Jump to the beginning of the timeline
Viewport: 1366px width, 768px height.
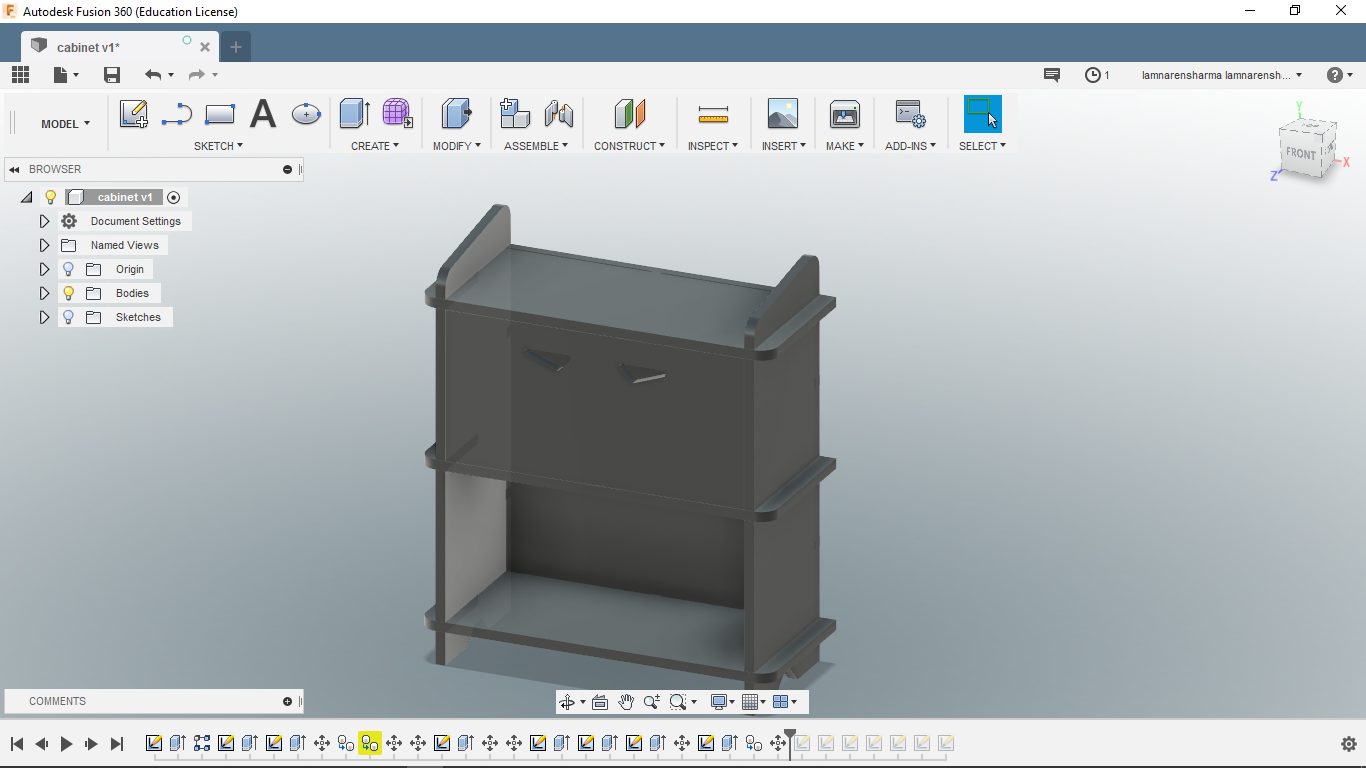17,744
